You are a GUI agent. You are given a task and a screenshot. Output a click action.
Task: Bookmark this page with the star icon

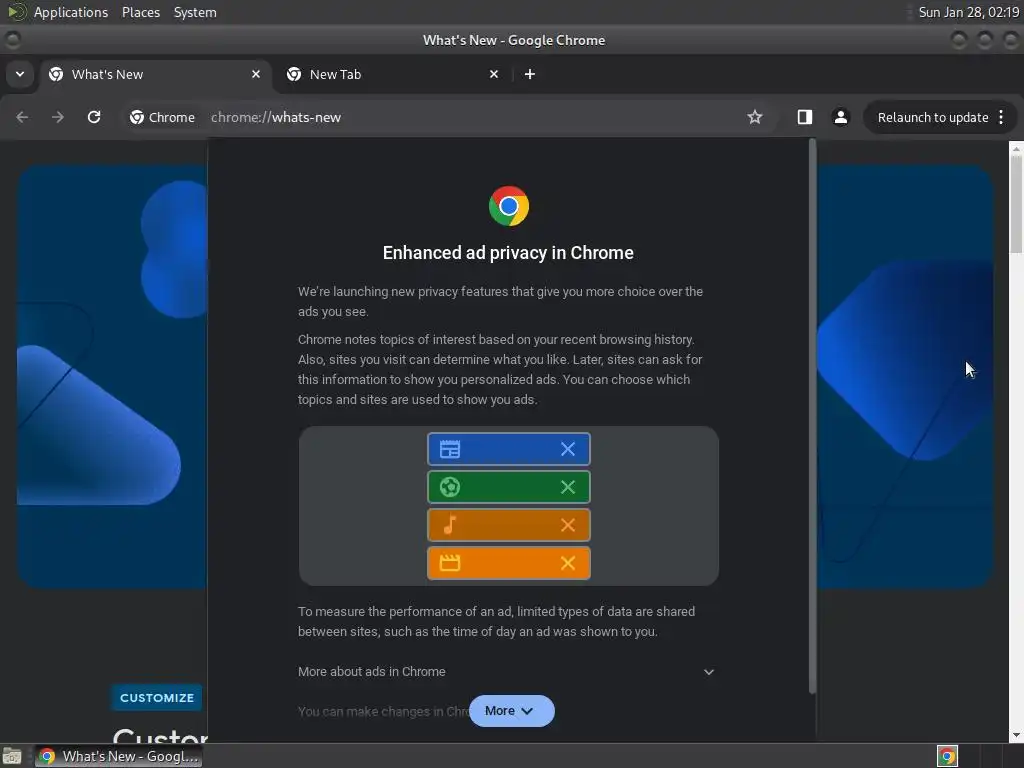click(x=755, y=117)
